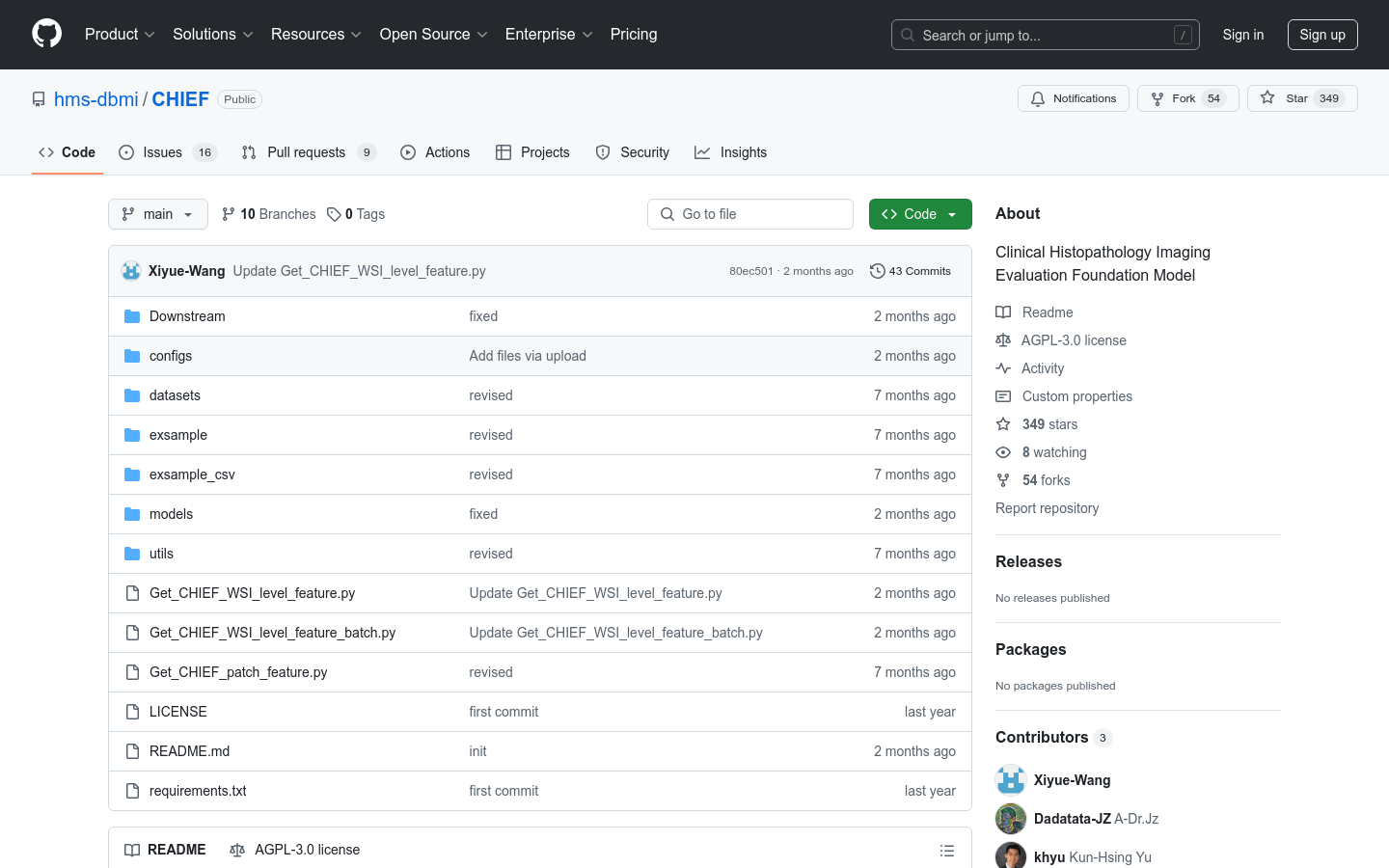This screenshot has height=868, width=1389.
Task: Click Report repository link
Action: tap(1047, 508)
